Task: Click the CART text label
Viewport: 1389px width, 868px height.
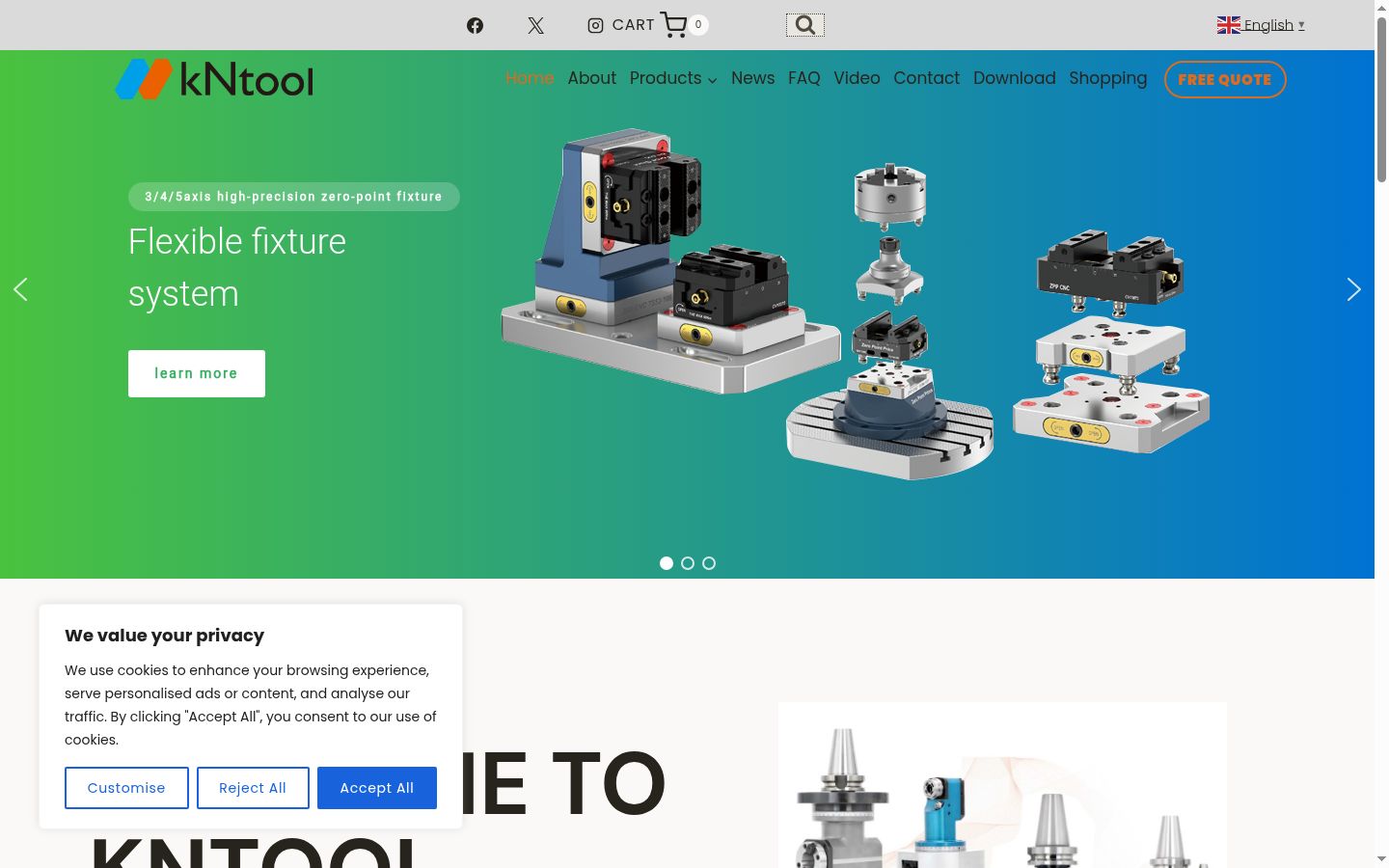Action: (x=633, y=25)
